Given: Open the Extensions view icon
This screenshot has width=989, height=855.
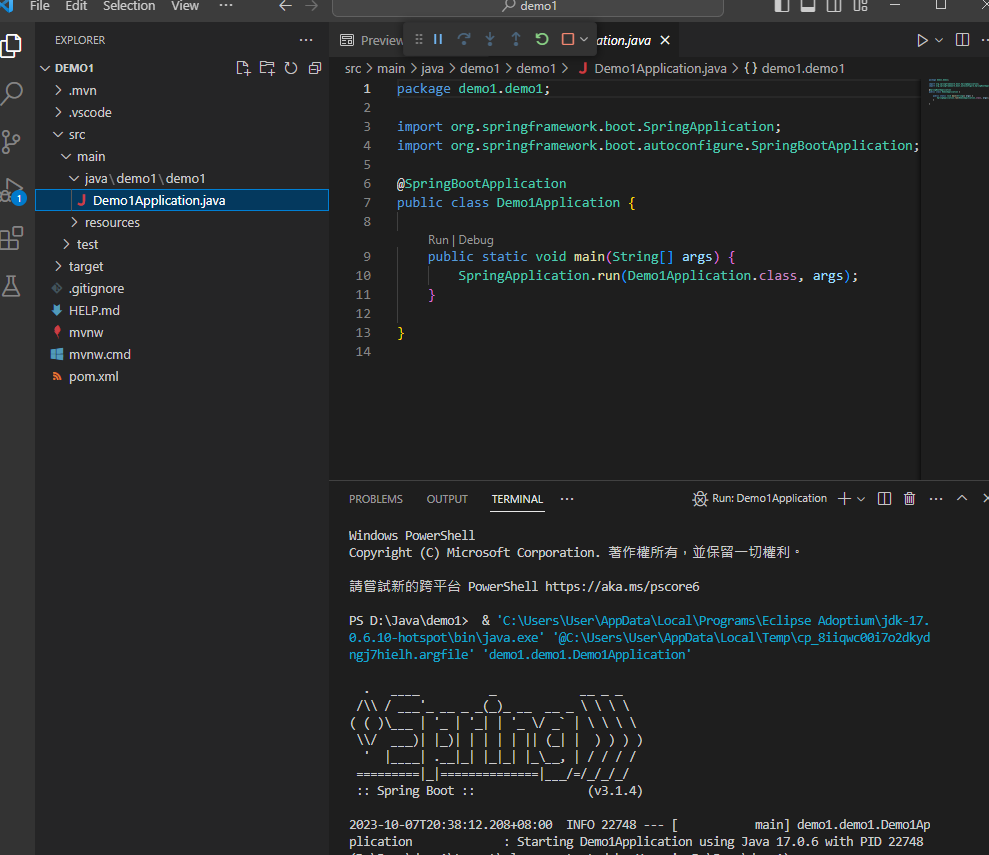Looking at the screenshot, I should [12, 238].
